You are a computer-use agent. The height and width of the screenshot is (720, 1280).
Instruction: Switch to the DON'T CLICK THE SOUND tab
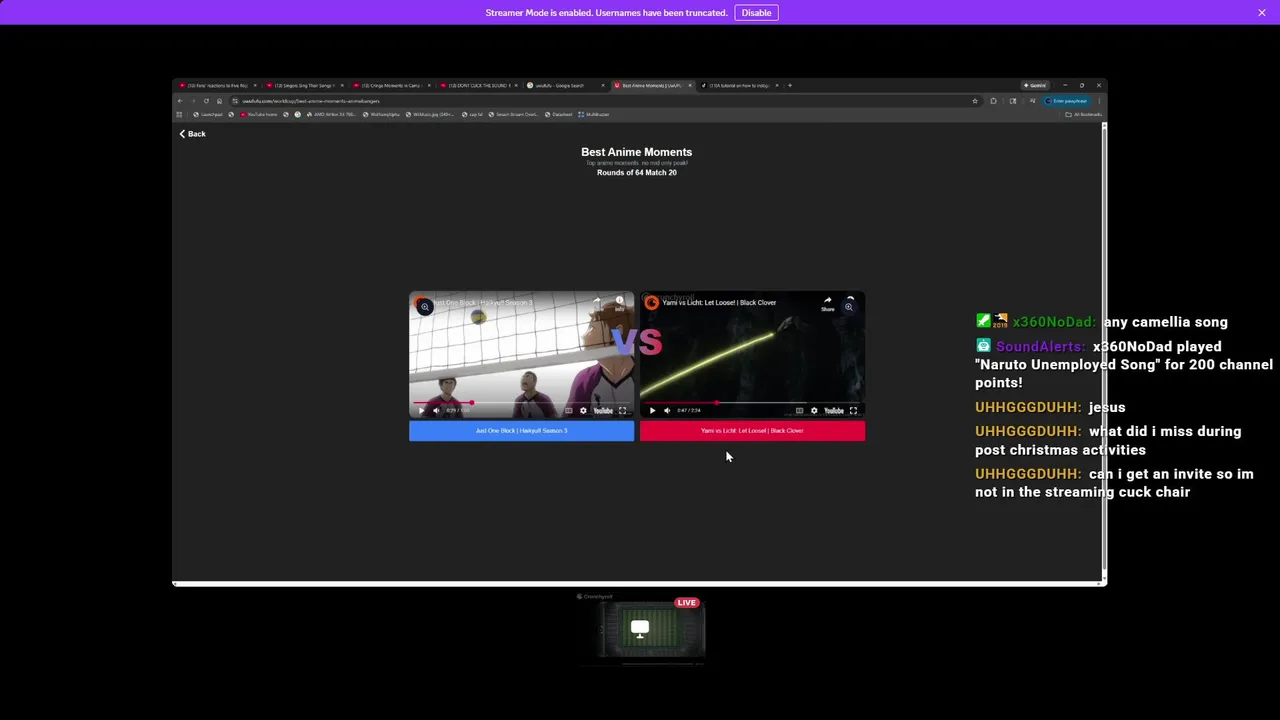coord(479,85)
